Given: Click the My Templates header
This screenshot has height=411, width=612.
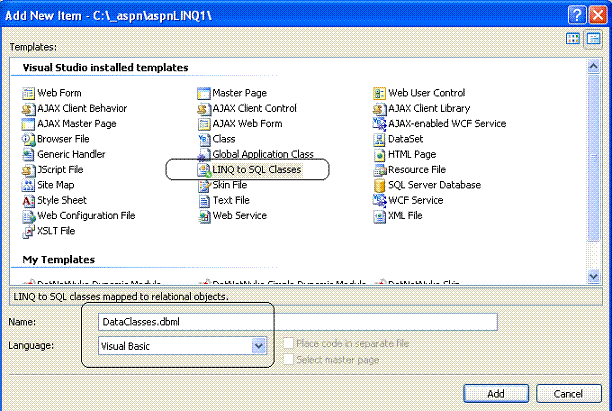Looking at the screenshot, I should (59, 260).
